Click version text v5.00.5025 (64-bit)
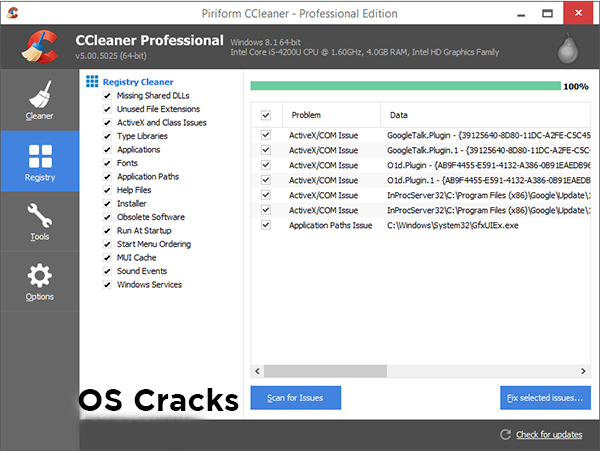This screenshot has width=600, height=451. click(111, 56)
